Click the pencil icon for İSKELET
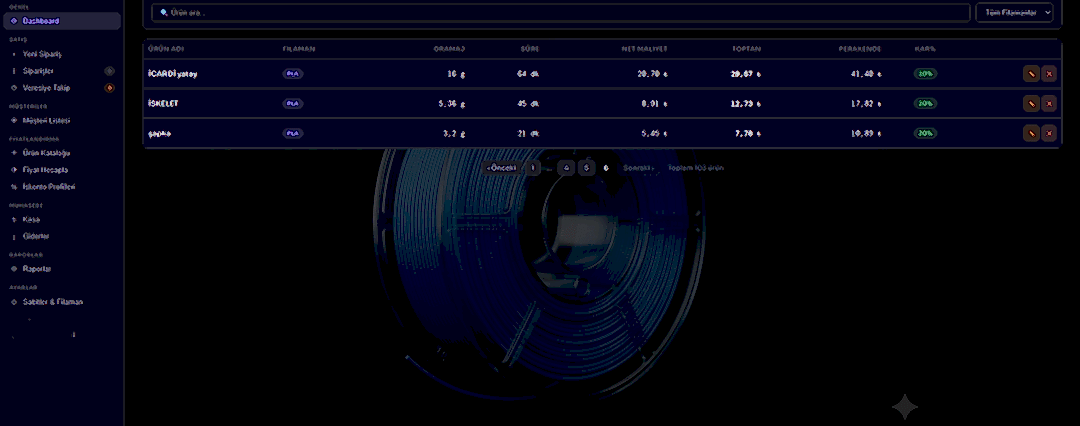The height and width of the screenshot is (426, 1080). (x=1031, y=103)
